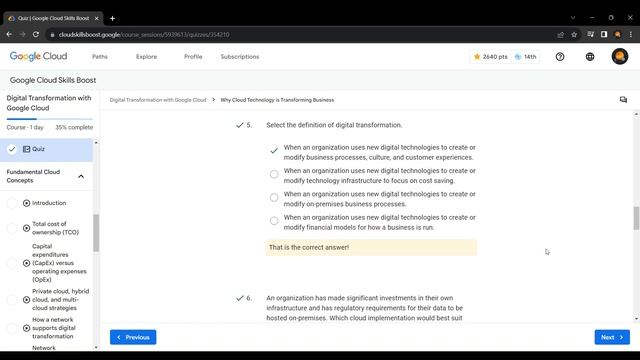Click the 2640 pts star badge
The image size is (640, 360).
pos(490,57)
